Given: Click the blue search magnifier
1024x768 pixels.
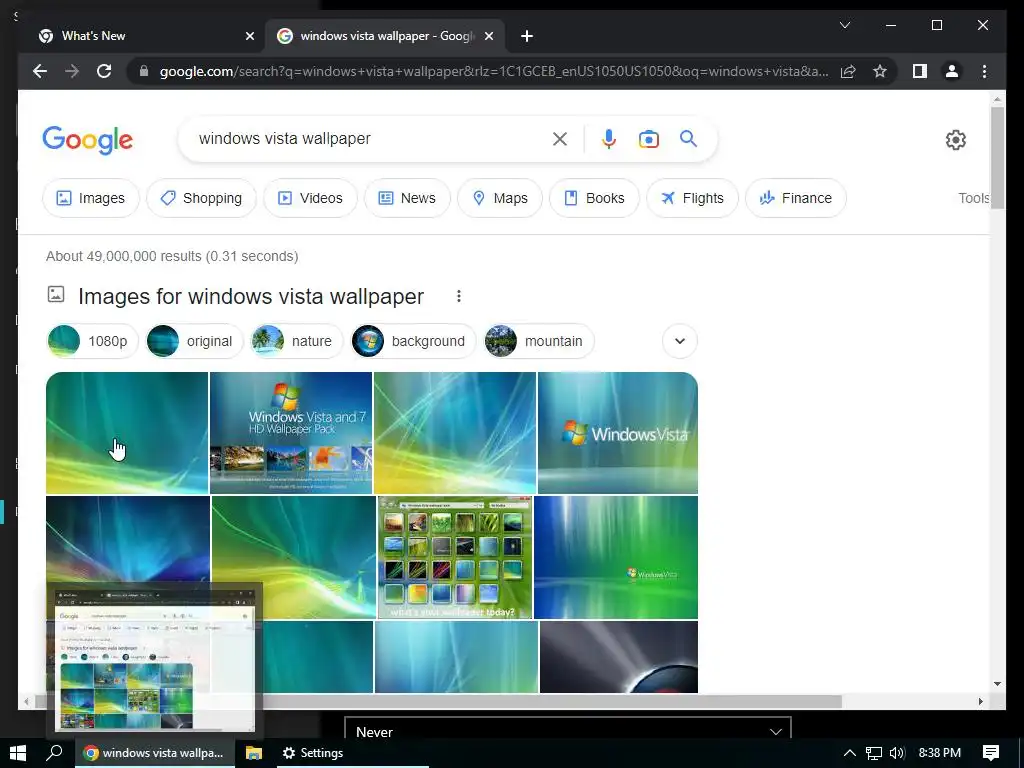Looking at the screenshot, I should (x=688, y=138).
